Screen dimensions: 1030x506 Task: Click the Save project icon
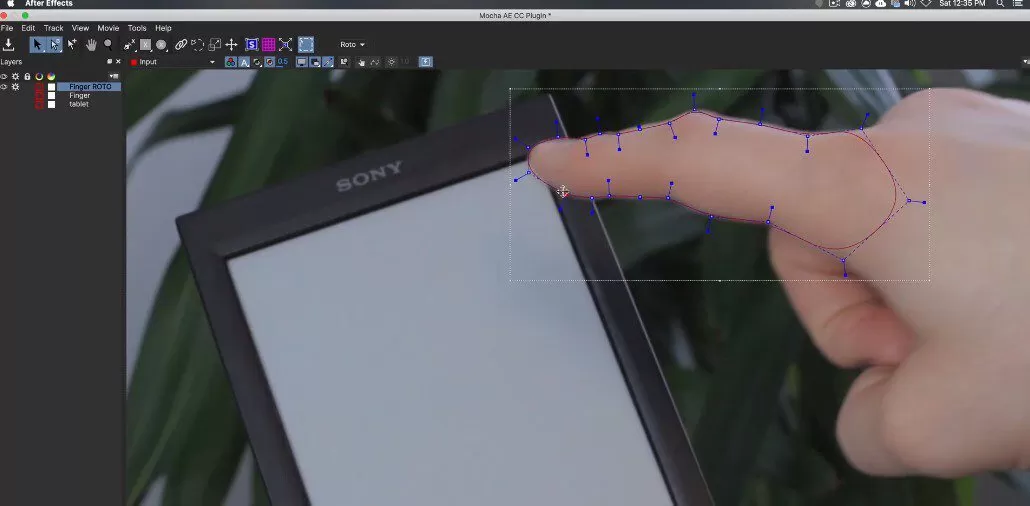click(8, 45)
